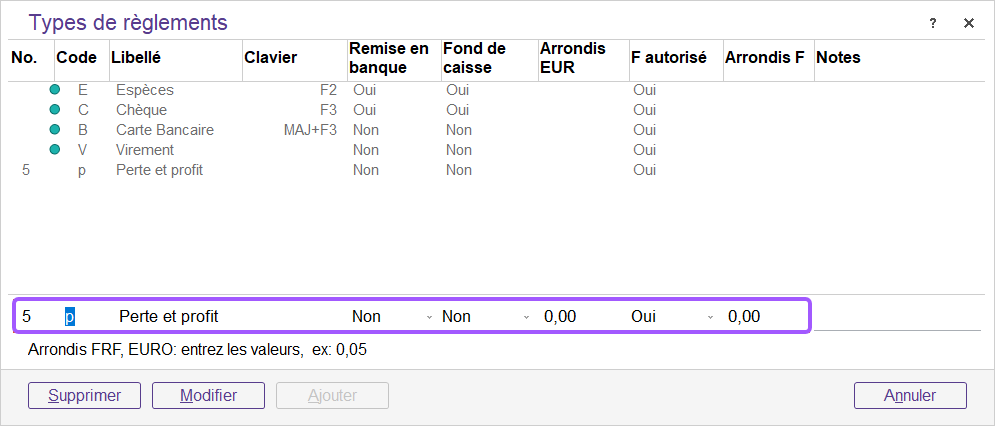Sort by the Libellé column header
This screenshot has width=995, height=426.
136,58
